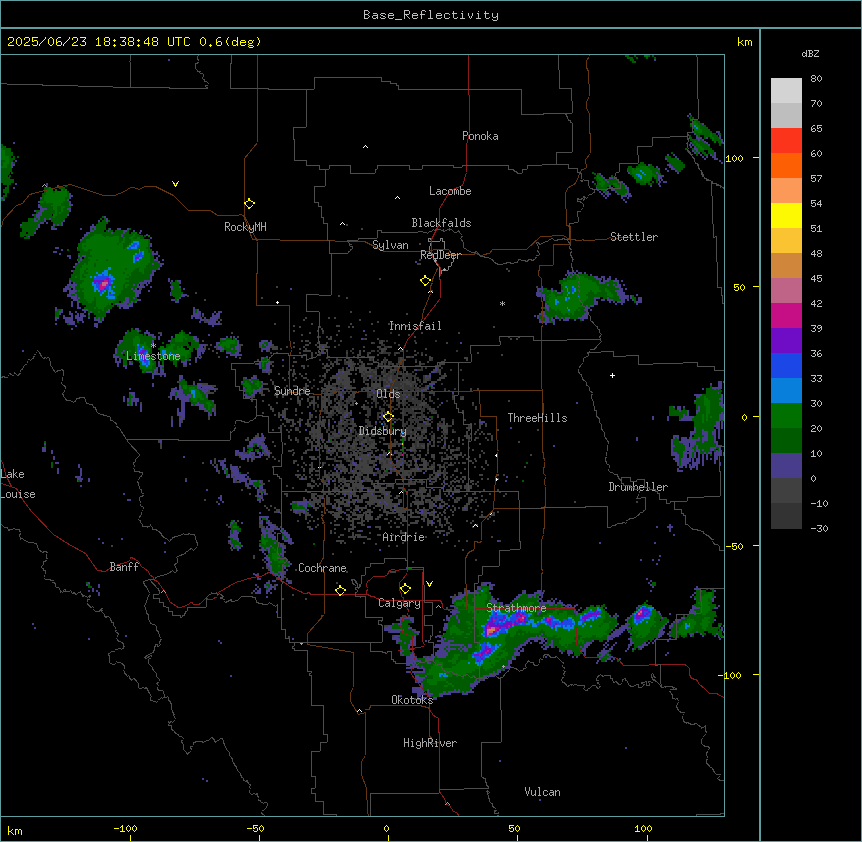Click the Innisfail city label
The height and width of the screenshot is (842, 862).
pyautogui.click(x=415, y=326)
